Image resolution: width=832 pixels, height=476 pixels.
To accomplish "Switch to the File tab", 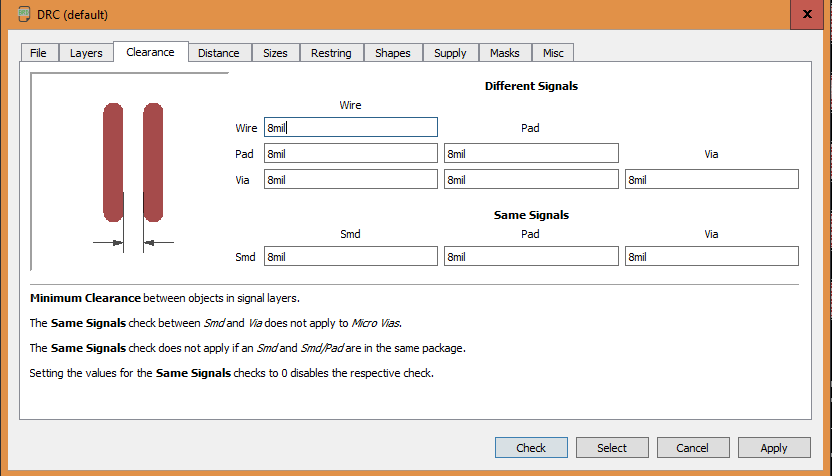I will click(x=38, y=53).
